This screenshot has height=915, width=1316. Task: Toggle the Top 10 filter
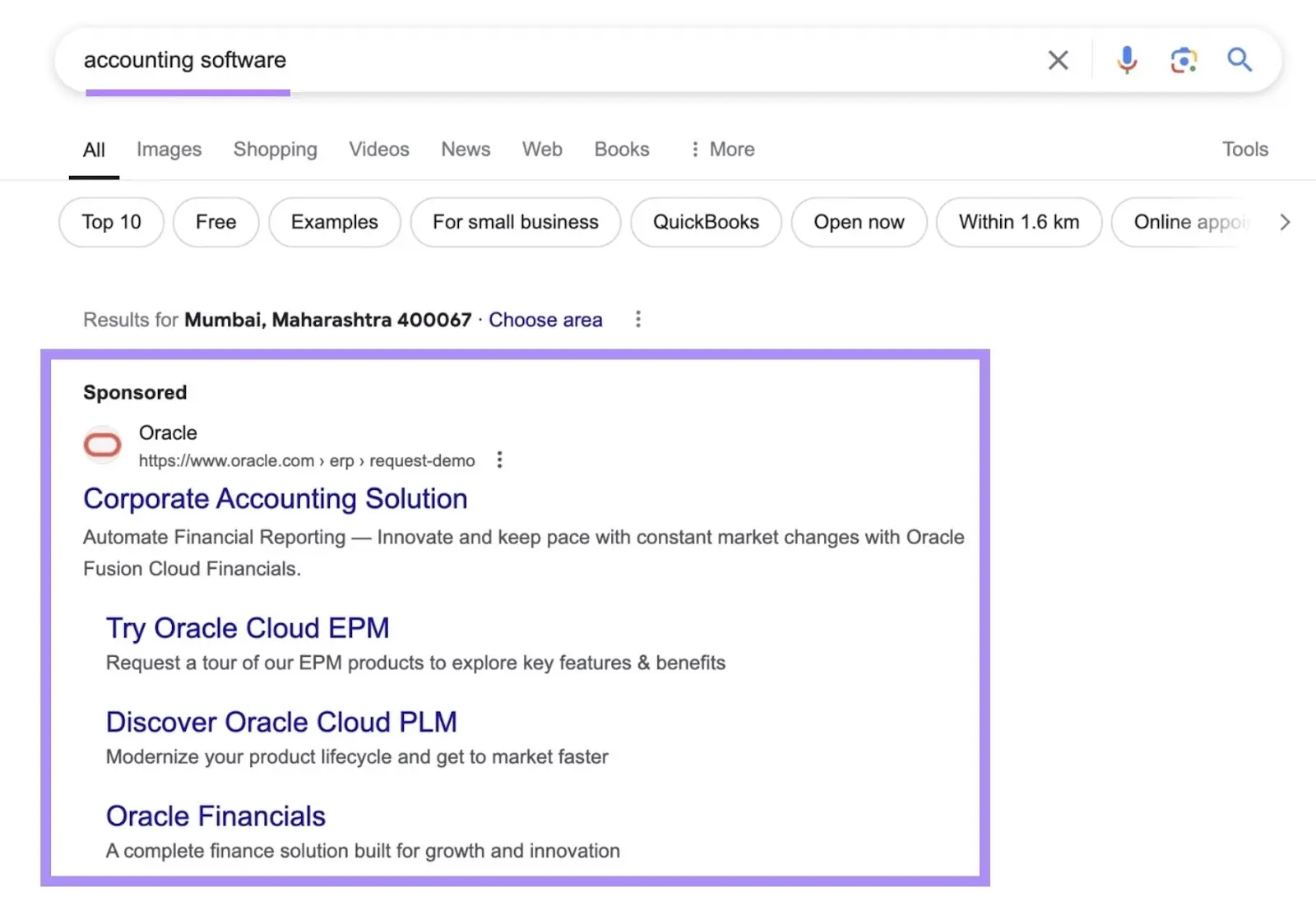tap(110, 222)
